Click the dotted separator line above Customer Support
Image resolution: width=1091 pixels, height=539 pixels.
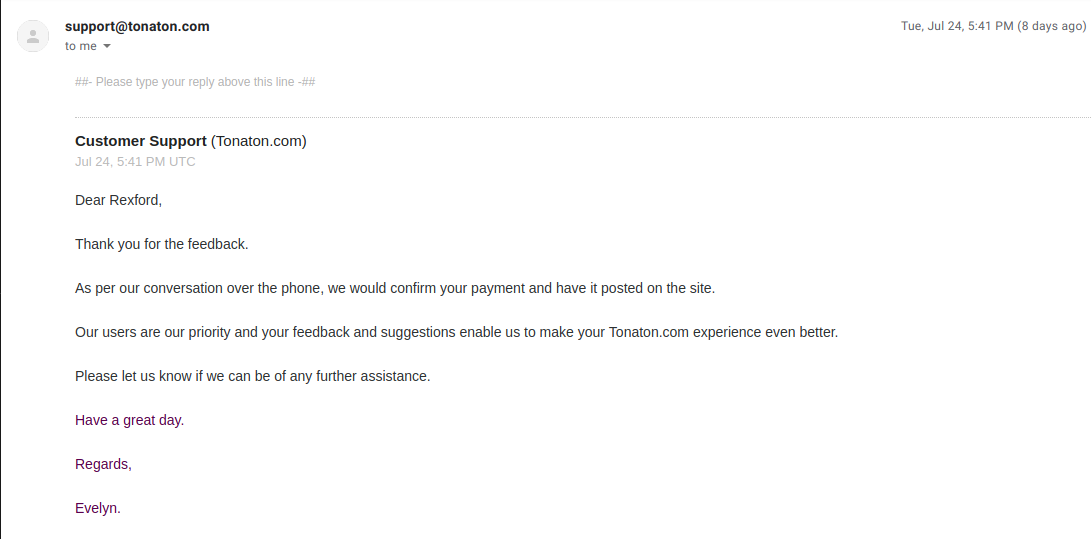click(580, 118)
